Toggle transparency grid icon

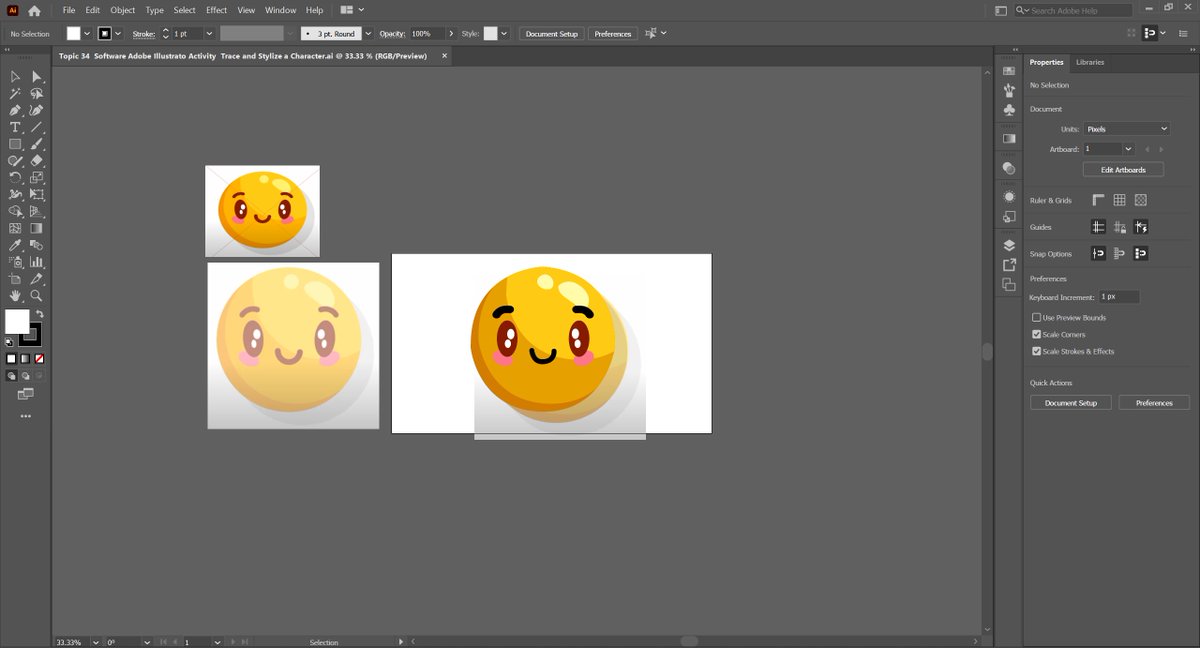pos(1140,200)
